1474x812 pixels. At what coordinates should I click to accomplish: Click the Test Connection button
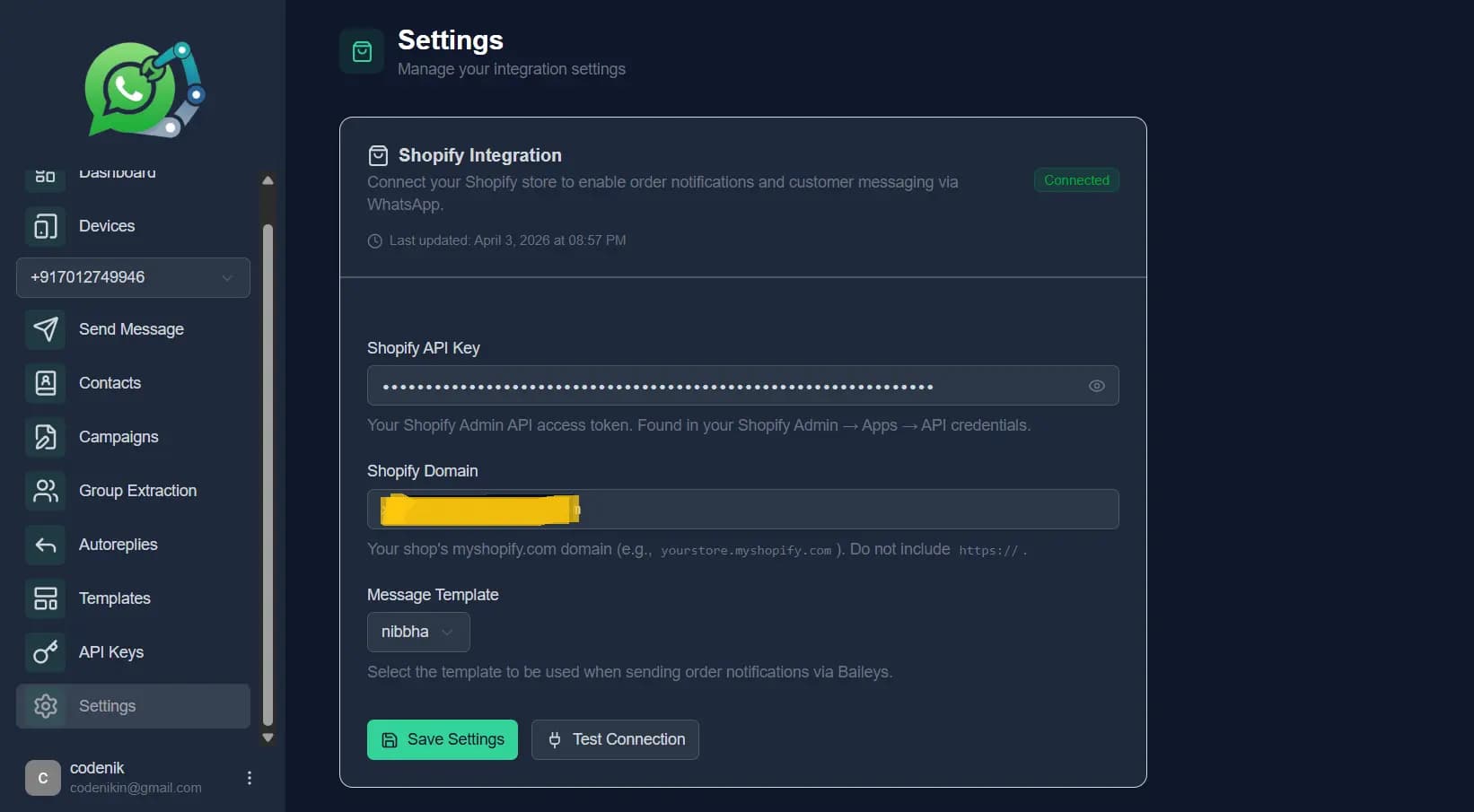pos(615,739)
